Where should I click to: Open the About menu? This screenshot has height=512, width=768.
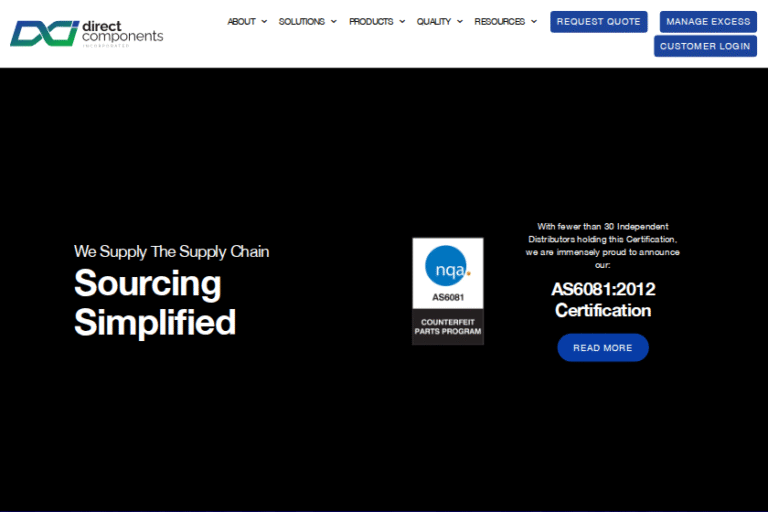click(x=241, y=21)
